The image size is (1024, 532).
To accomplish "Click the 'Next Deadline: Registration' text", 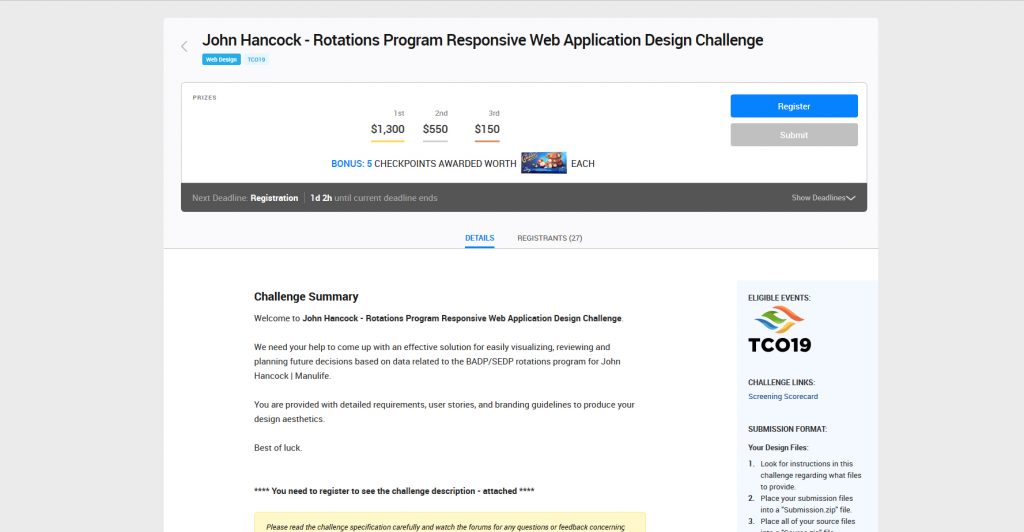I will coord(245,198).
